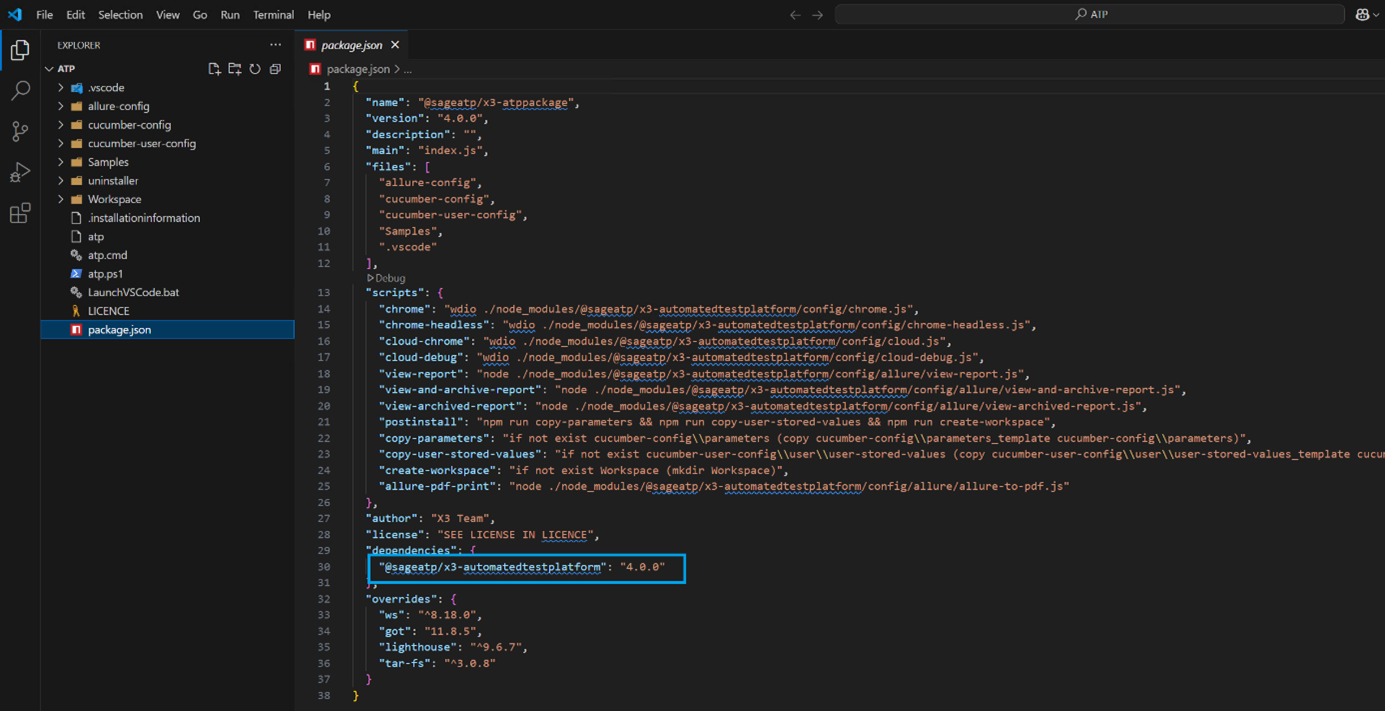The height and width of the screenshot is (711, 1385).
Task: Open the Selection menu
Action: [x=120, y=15]
